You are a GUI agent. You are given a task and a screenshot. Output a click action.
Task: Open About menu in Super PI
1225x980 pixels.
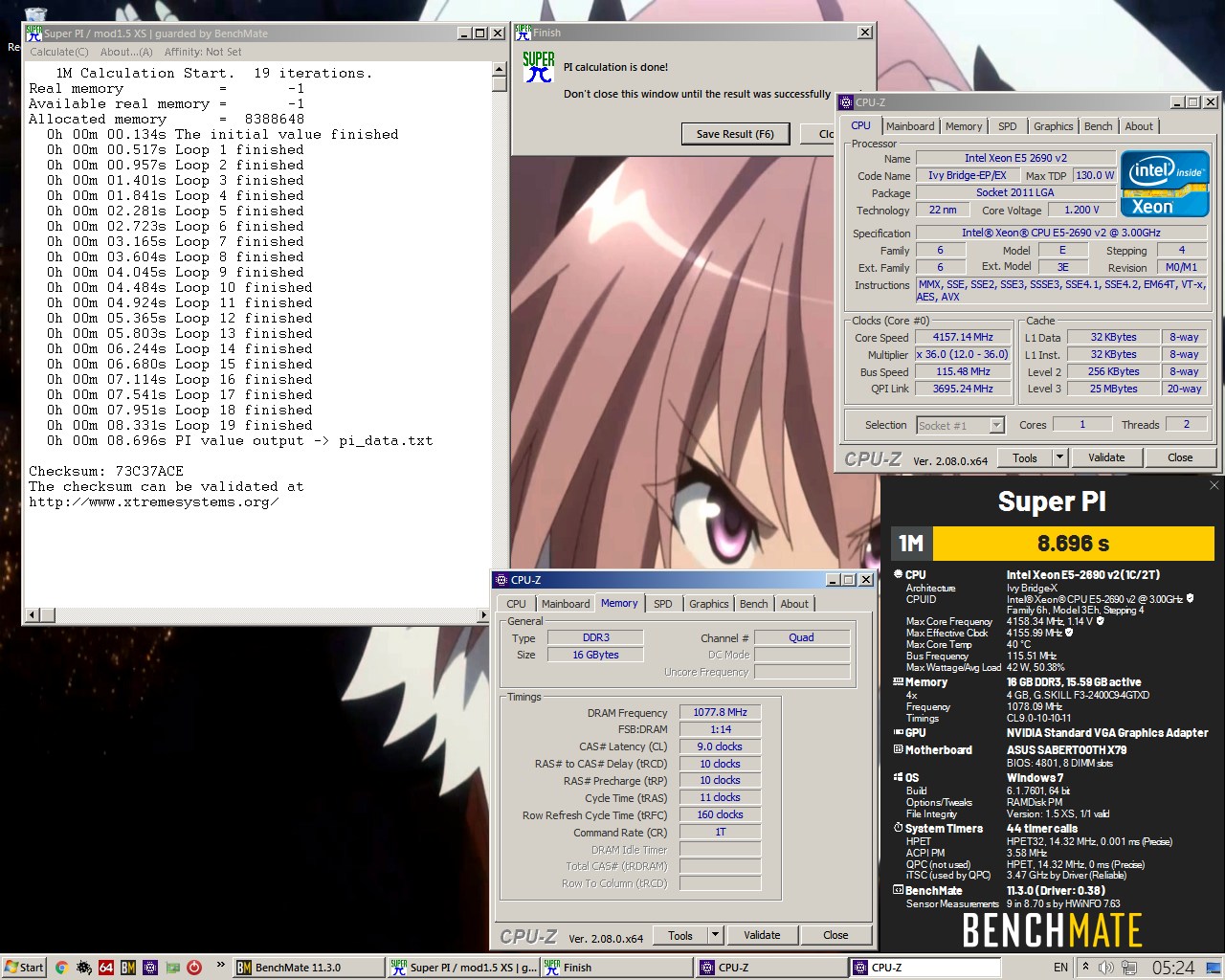(126, 52)
